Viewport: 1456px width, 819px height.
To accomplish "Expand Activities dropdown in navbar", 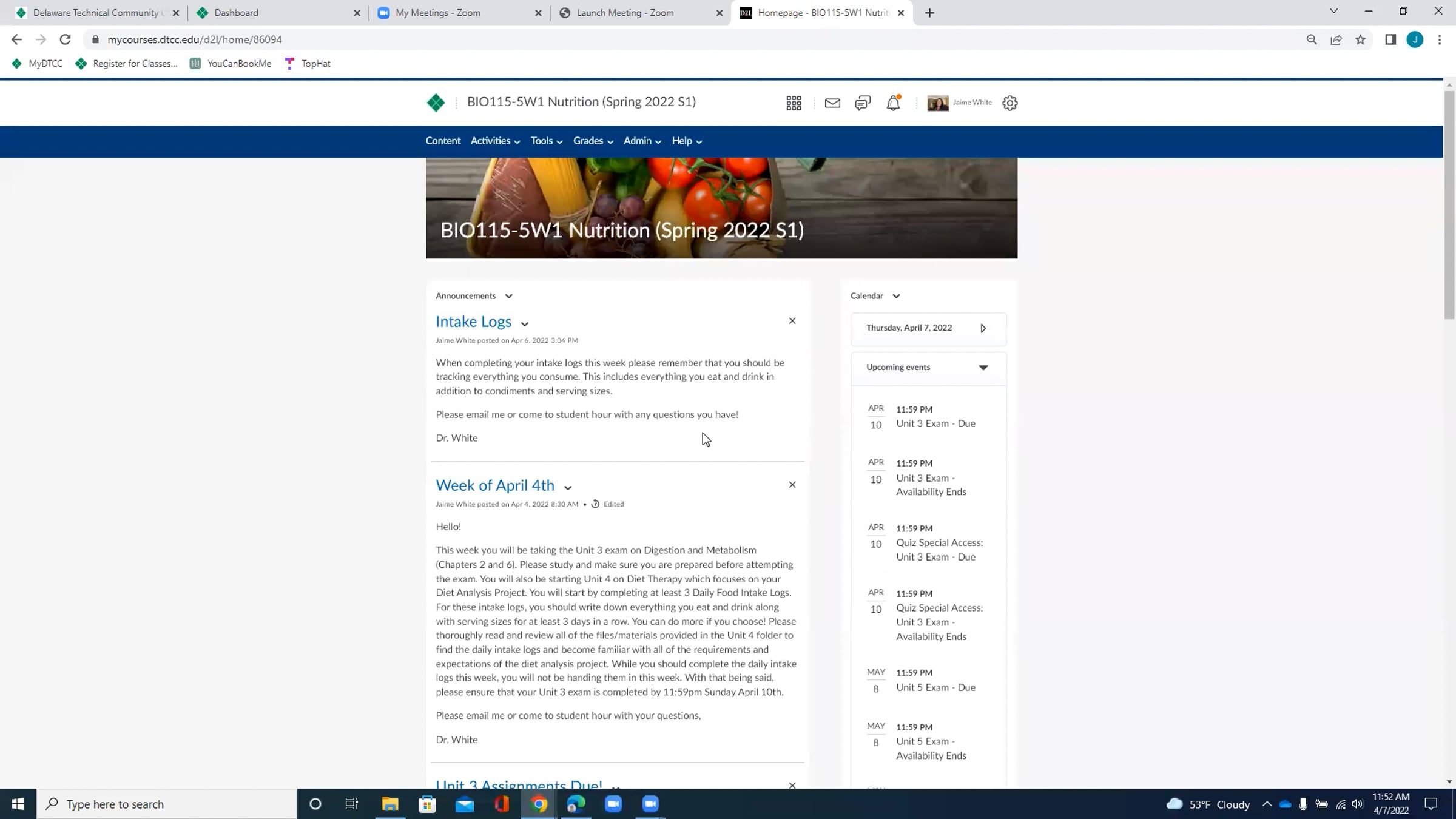I will 495,141.
